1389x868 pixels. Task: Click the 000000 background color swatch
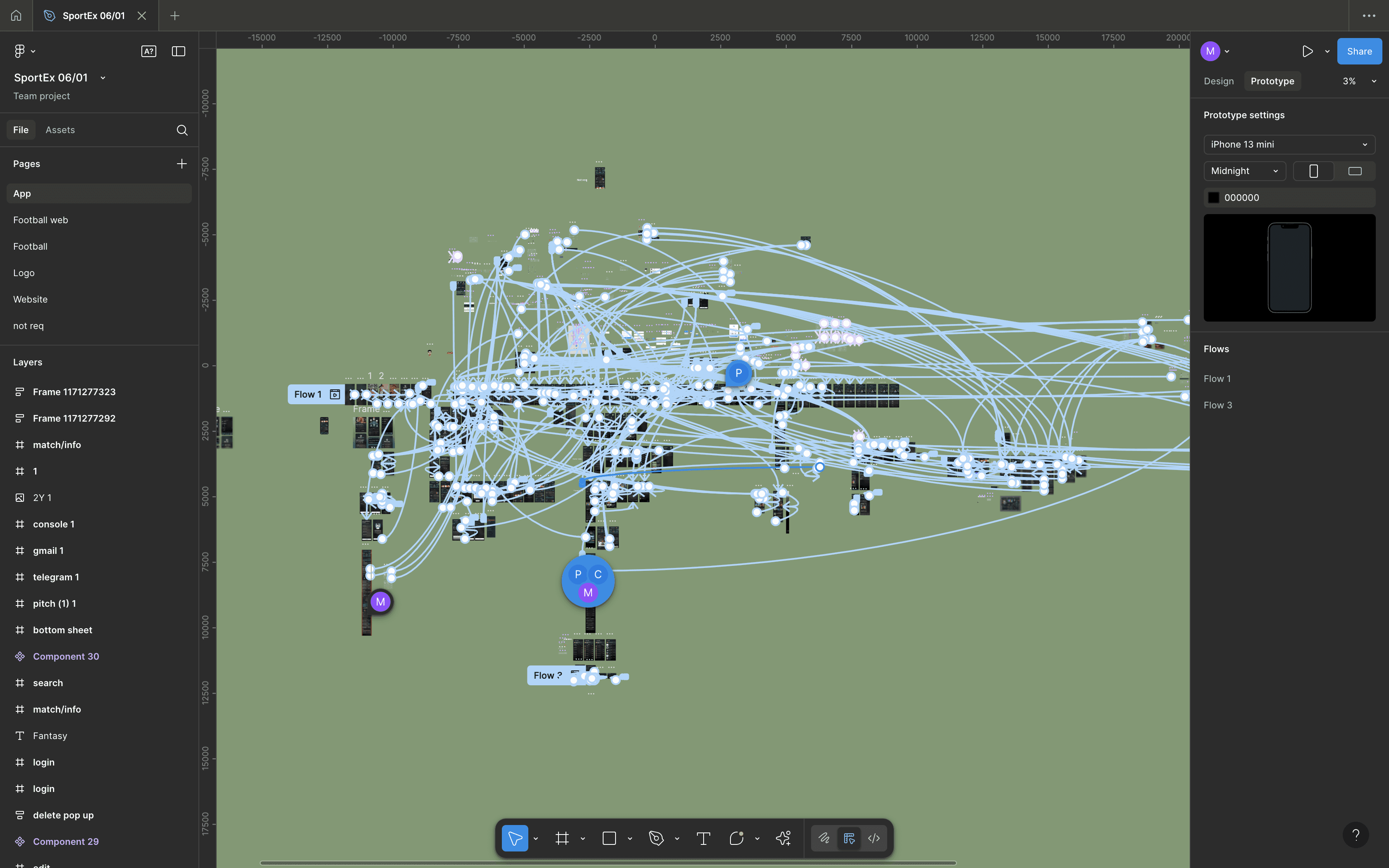coord(1213,198)
